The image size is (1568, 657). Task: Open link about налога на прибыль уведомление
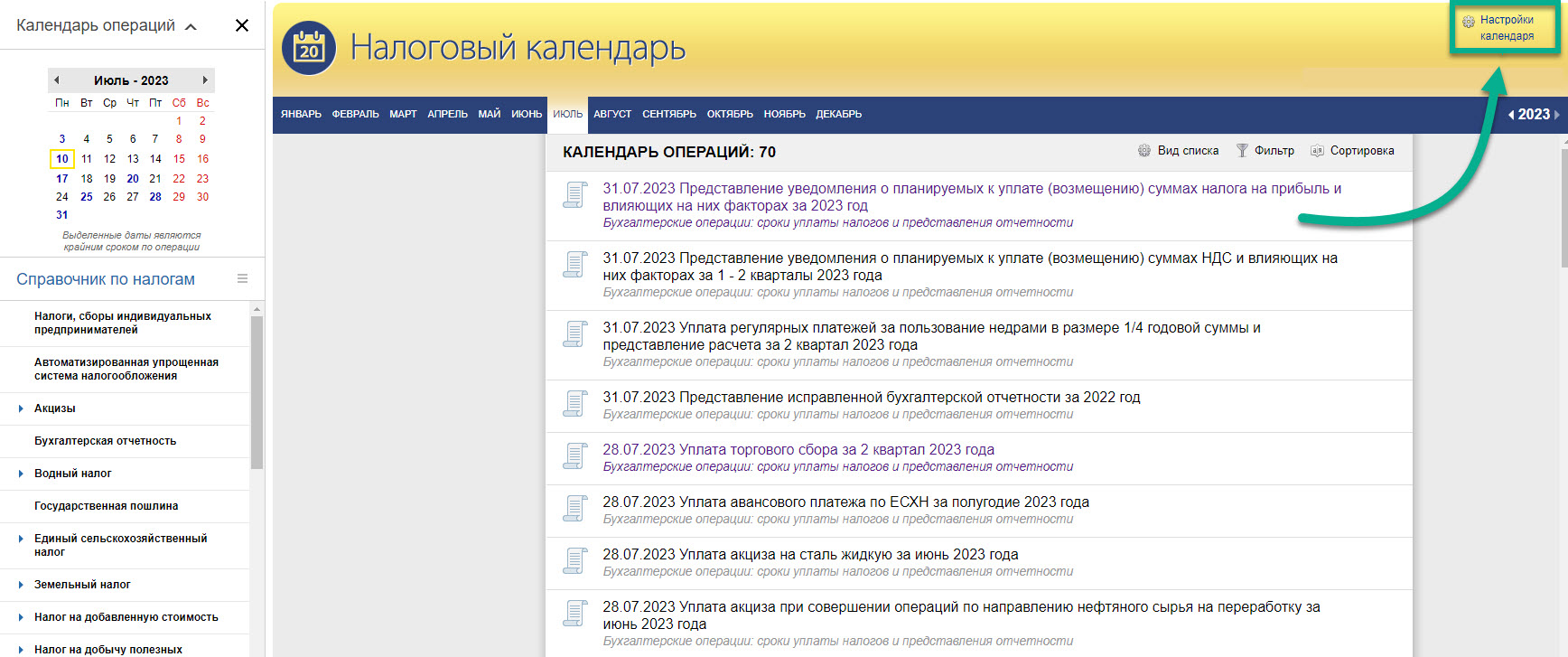972,197
